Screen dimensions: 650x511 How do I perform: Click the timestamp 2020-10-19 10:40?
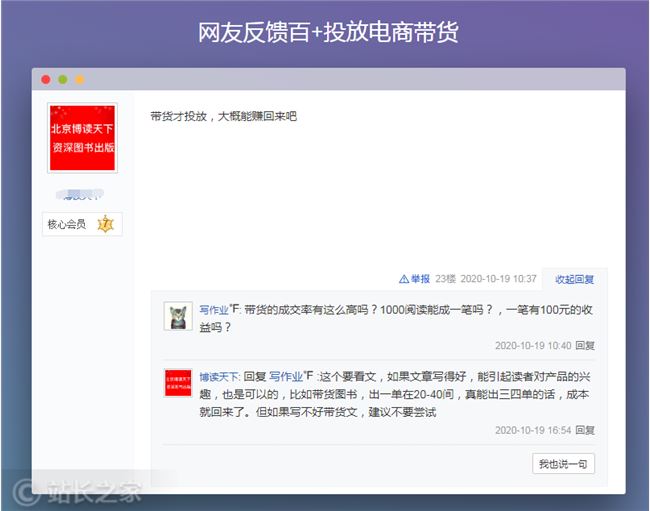click(533, 346)
